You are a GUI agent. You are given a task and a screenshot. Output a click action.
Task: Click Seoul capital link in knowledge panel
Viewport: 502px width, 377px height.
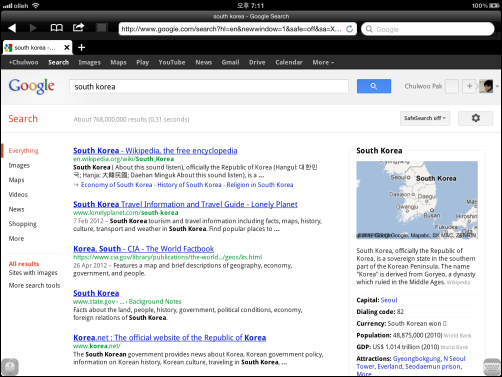pos(389,300)
